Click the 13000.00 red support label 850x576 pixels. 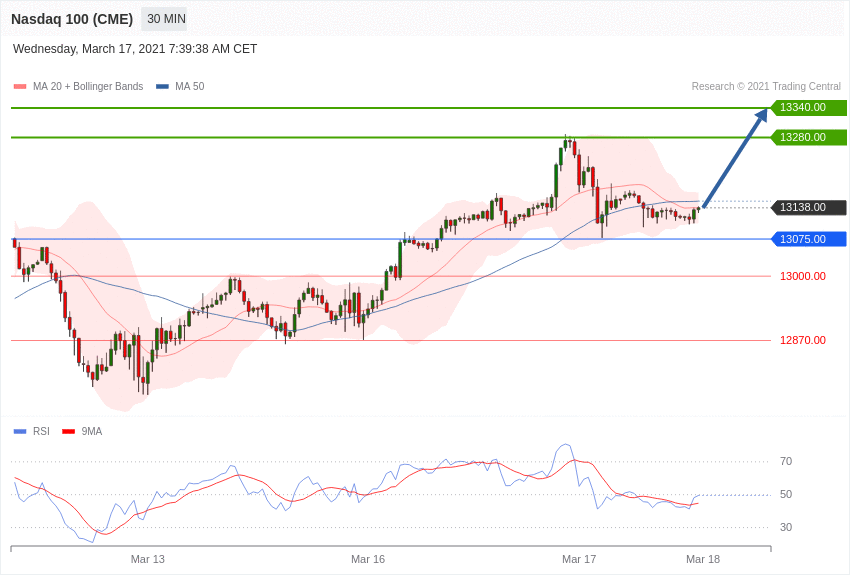tap(803, 276)
